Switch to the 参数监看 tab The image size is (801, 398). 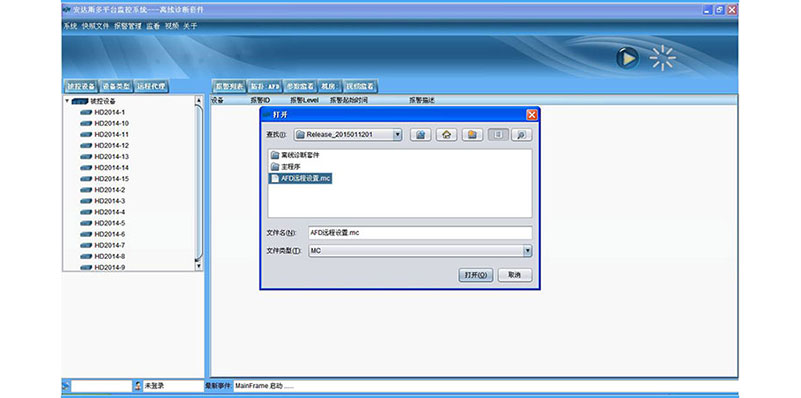[x=299, y=86]
